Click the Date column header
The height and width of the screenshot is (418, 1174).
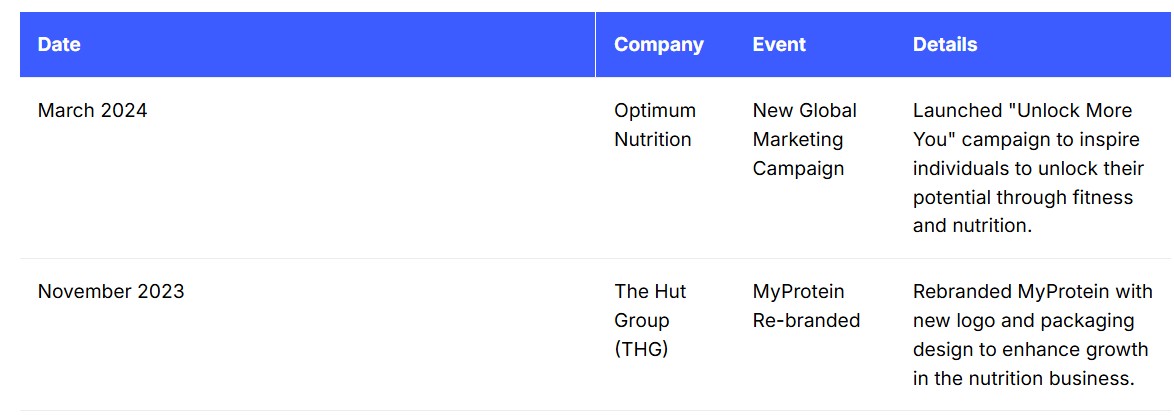pos(59,45)
